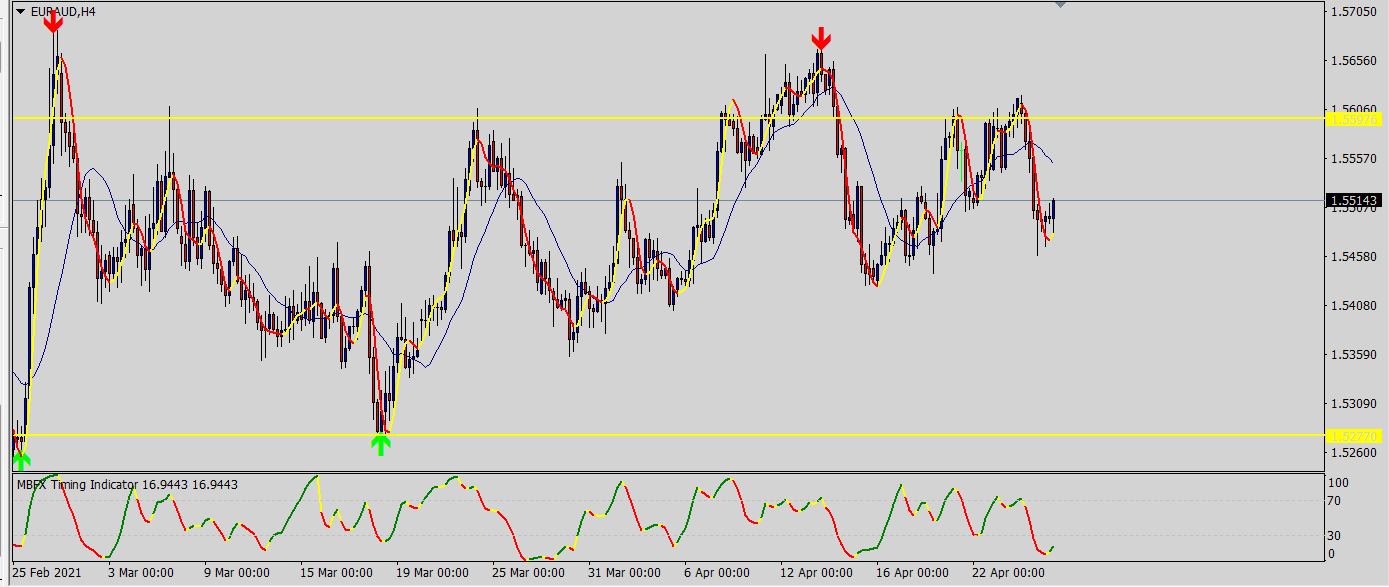1389x587 pixels.
Task: Open the dropdown arrow beside EURAUD,H4
Action: [20, 12]
